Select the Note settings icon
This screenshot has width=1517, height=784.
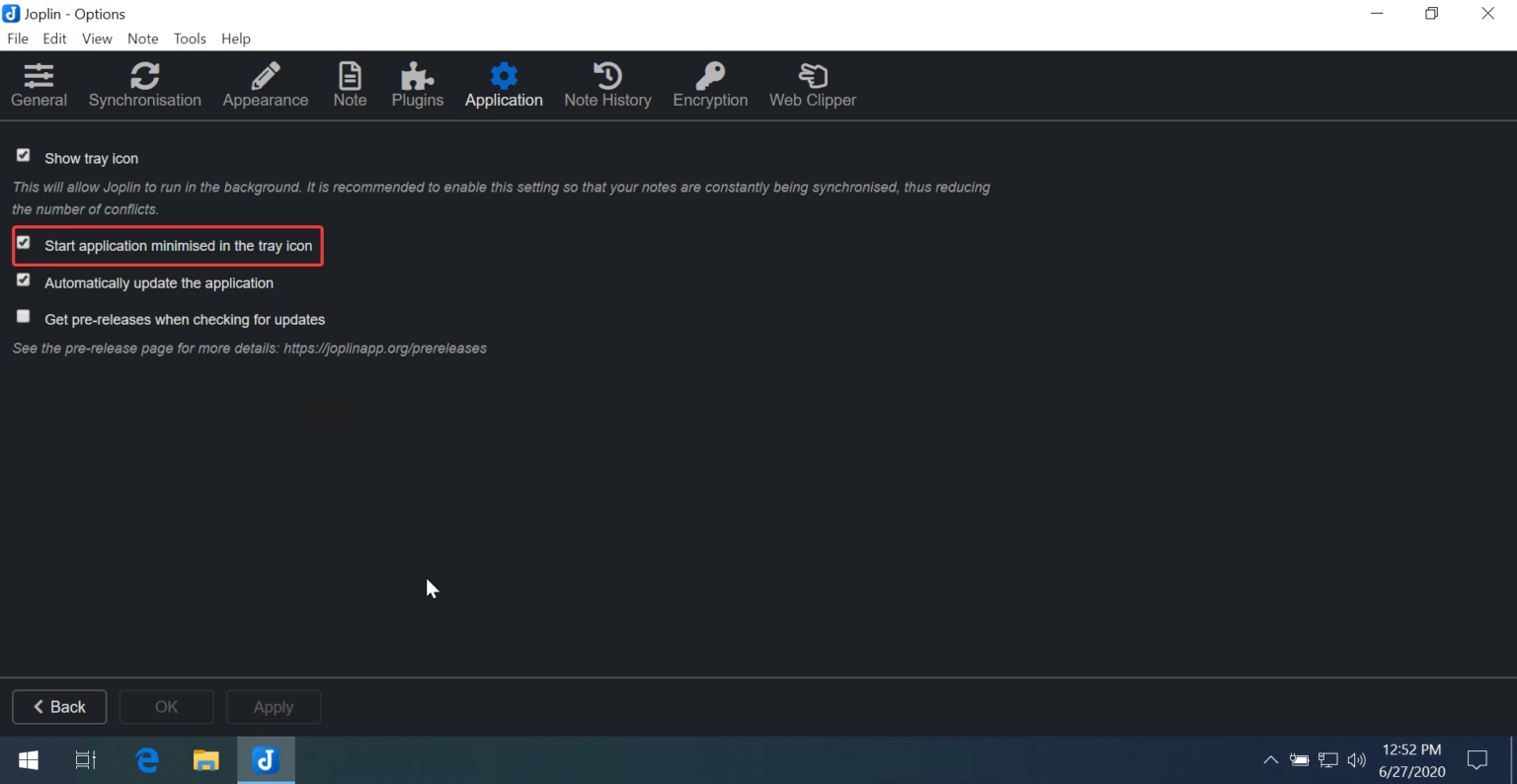350,85
